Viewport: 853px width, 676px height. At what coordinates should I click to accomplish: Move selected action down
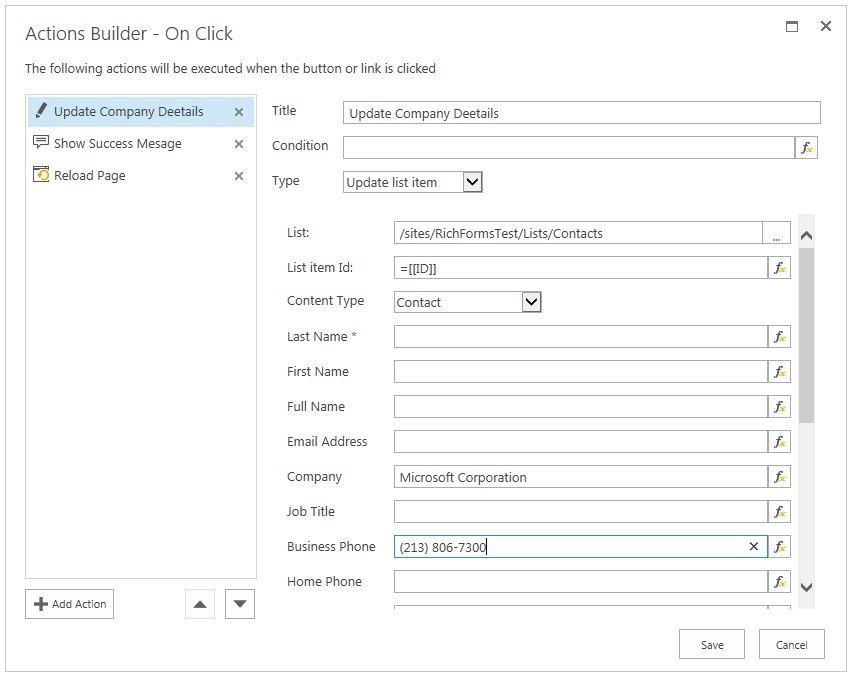pyautogui.click(x=240, y=604)
